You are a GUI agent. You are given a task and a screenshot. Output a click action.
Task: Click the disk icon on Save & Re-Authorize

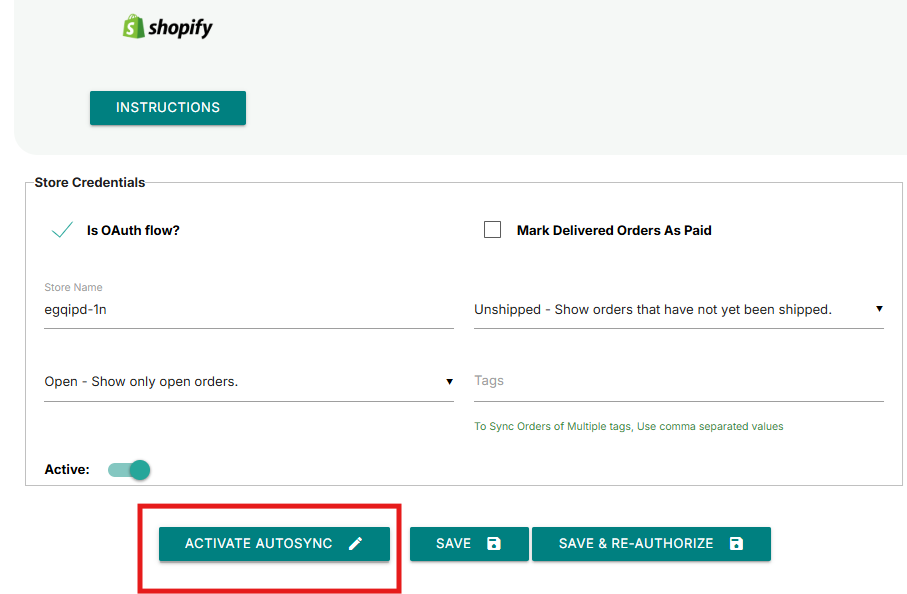click(x=736, y=544)
